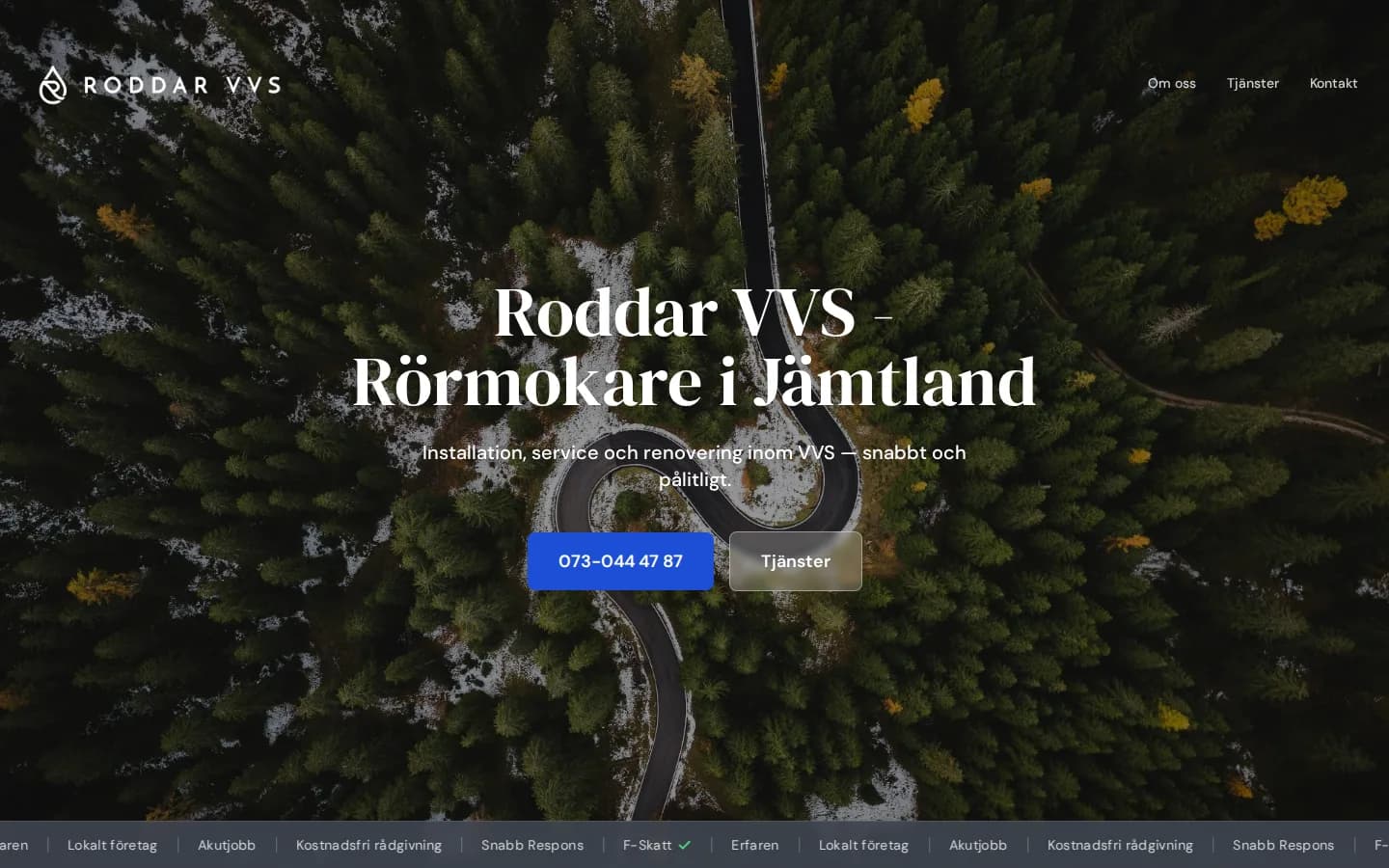Screen dimensions: 1389x868
Task: Click the Snabb Respons badge
Action: point(532,845)
